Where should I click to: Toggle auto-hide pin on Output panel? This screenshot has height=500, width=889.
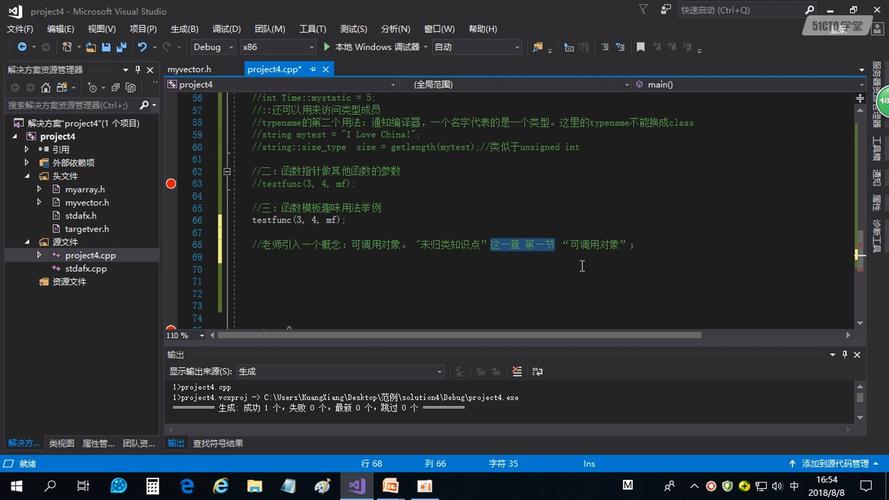(845, 354)
